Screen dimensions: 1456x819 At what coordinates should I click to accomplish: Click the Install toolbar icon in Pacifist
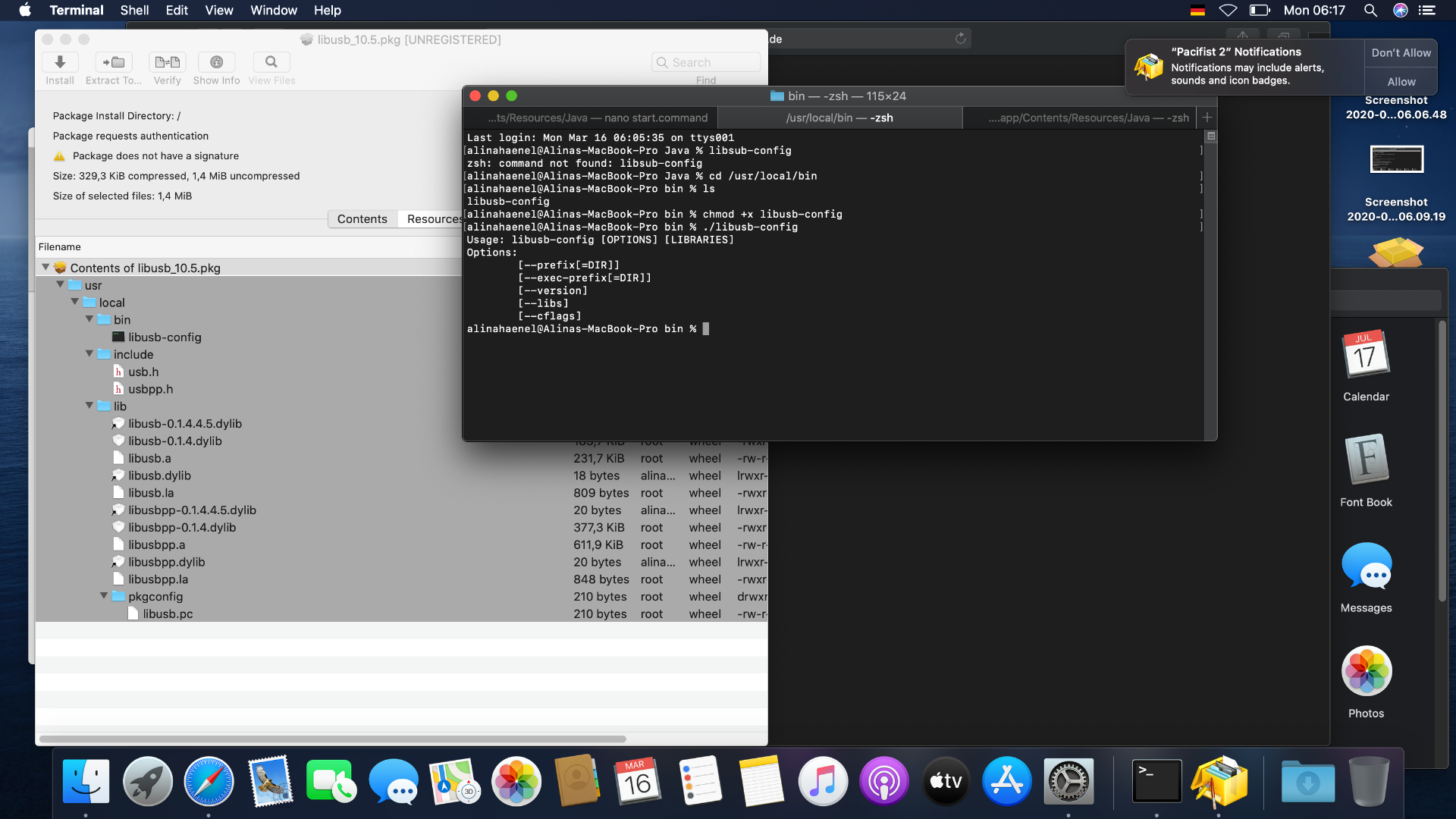(x=60, y=62)
